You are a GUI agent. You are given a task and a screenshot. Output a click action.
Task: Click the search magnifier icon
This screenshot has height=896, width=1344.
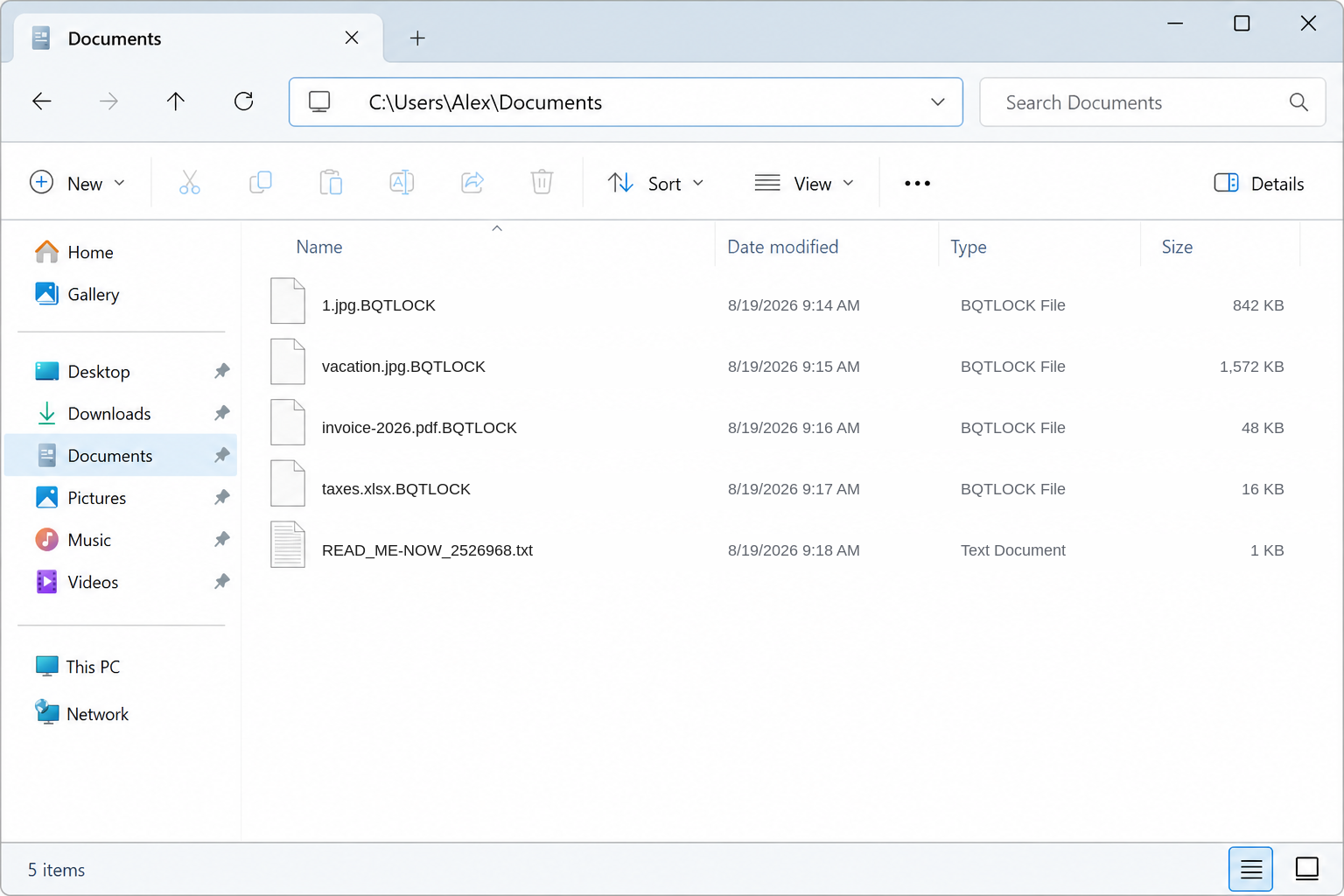coord(1298,102)
